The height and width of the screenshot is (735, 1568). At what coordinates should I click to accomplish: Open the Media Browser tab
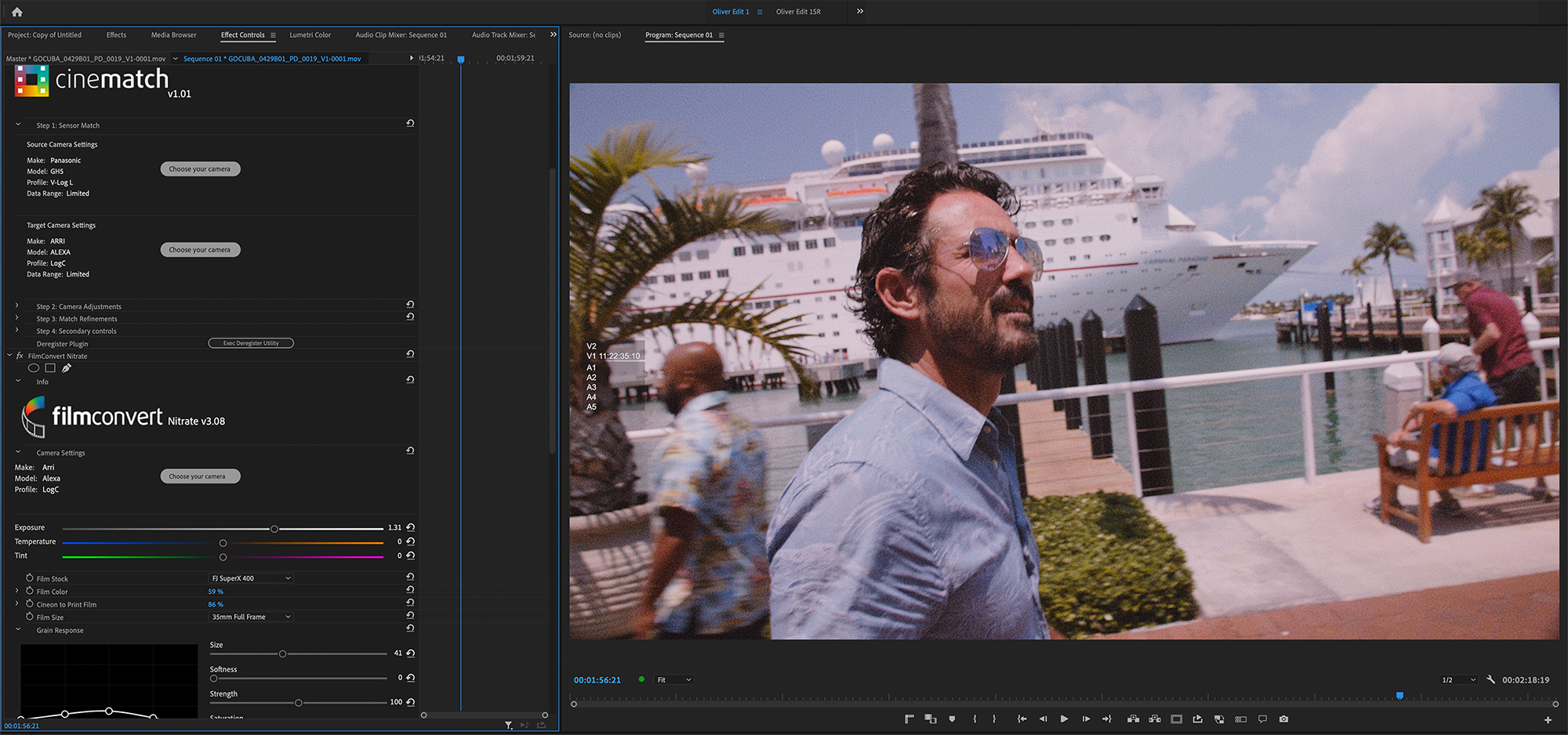click(174, 34)
